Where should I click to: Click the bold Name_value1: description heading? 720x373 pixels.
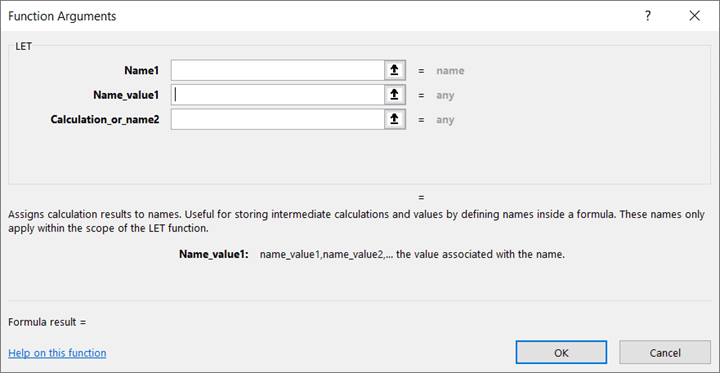[214, 254]
